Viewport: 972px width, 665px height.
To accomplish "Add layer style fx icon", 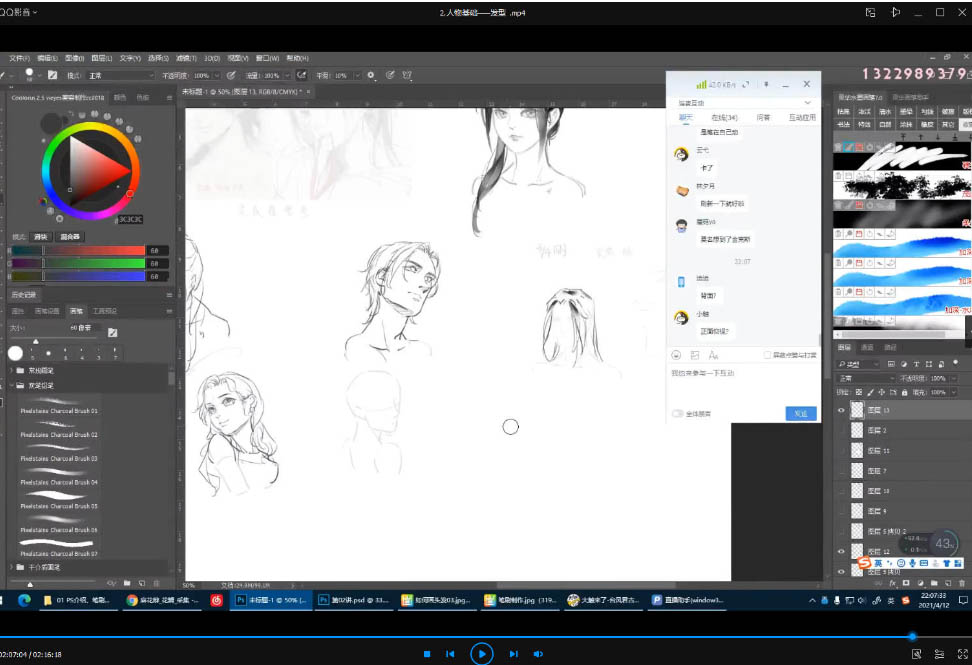I will (893, 583).
